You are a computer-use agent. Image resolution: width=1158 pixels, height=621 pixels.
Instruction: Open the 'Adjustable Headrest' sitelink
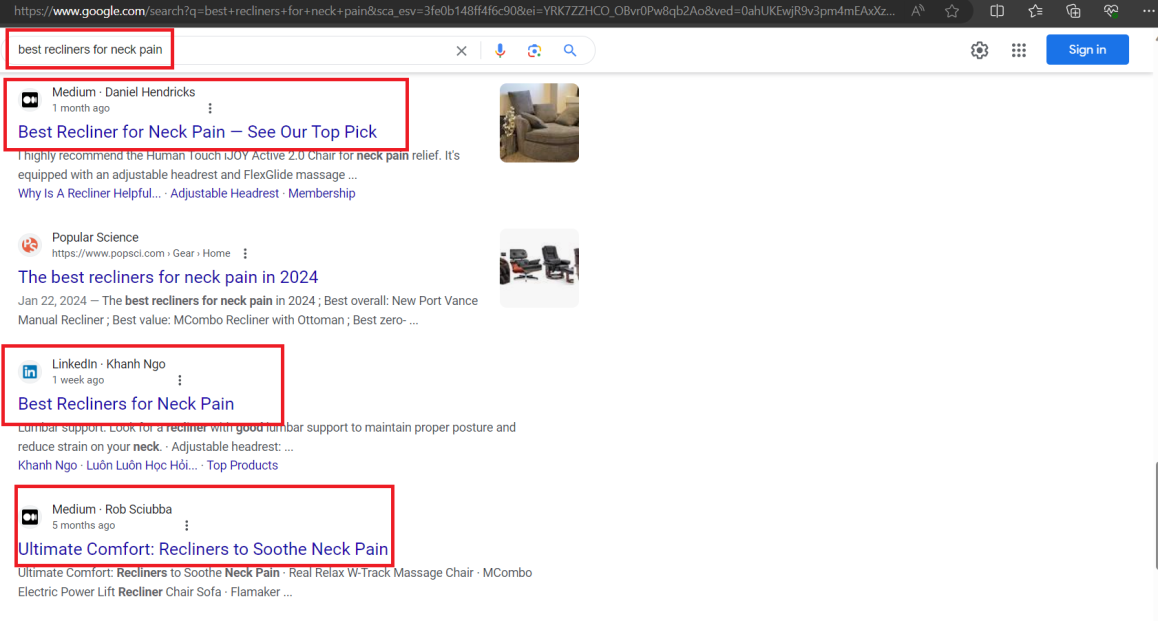point(225,193)
